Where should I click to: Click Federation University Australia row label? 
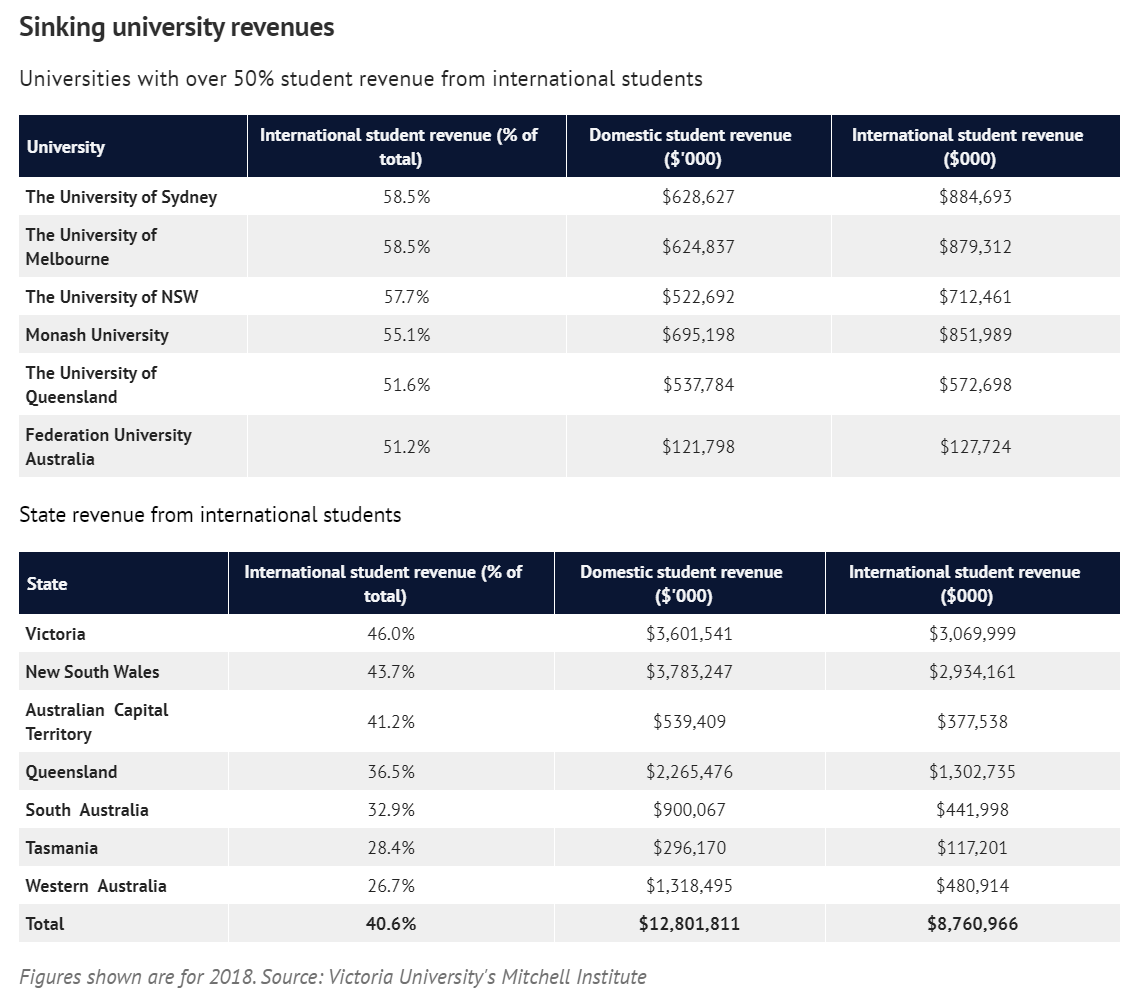(108, 447)
